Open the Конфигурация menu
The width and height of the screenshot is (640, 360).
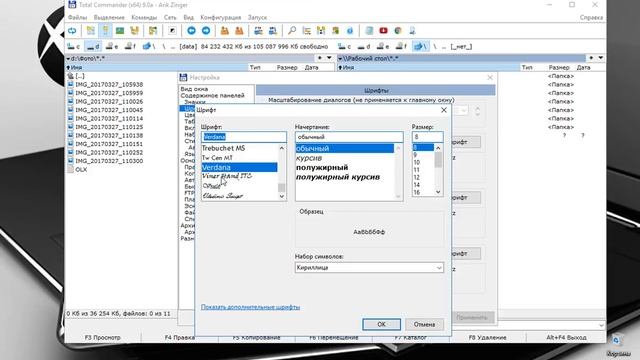coord(220,18)
